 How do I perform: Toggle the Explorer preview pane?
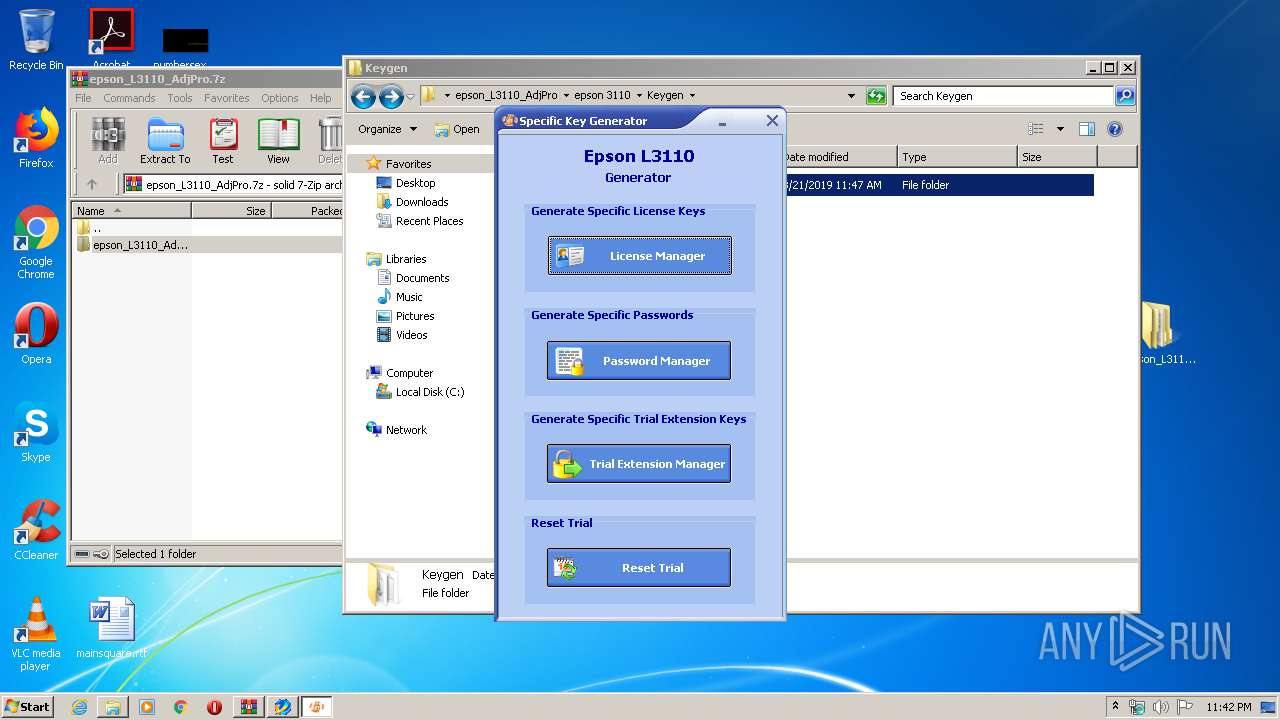tap(1087, 129)
